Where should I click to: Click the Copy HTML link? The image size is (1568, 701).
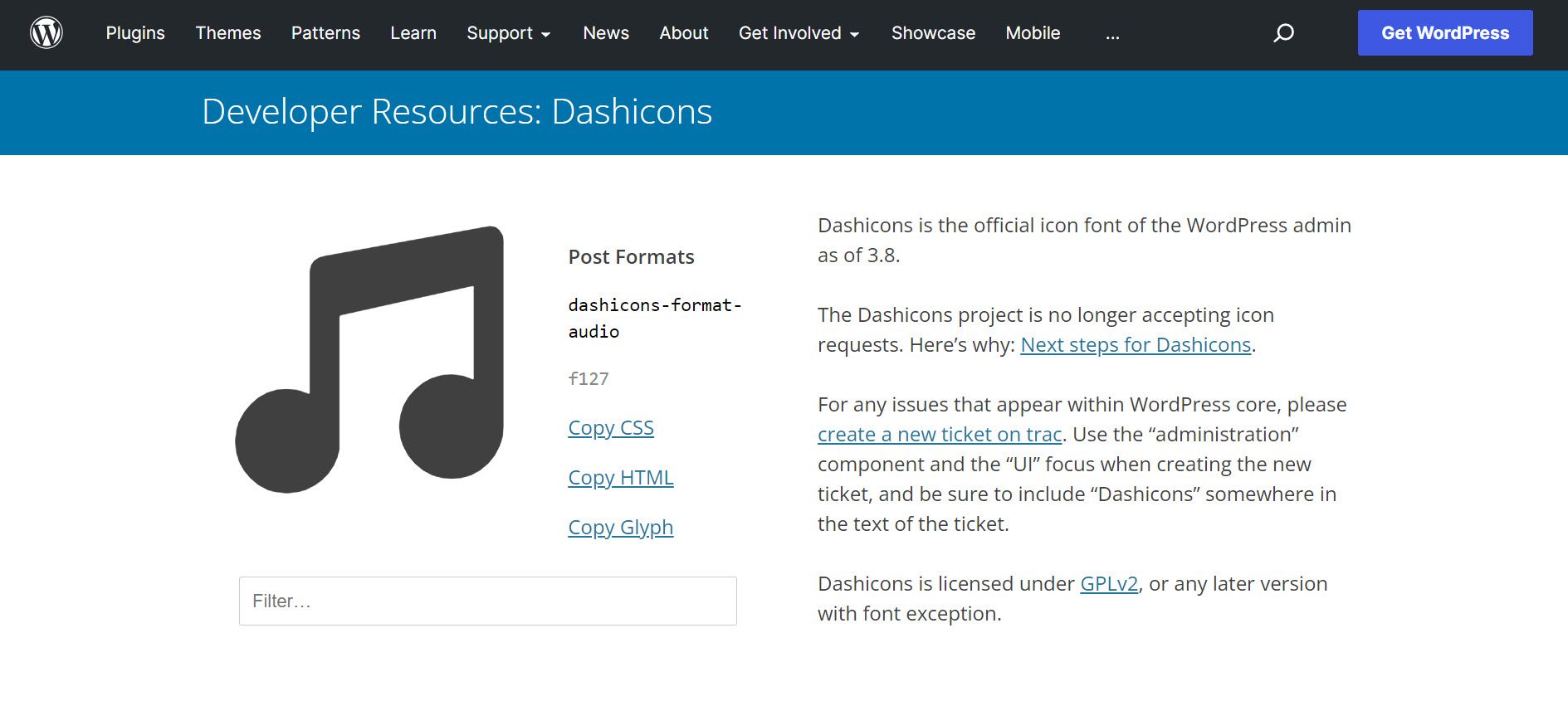click(621, 478)
